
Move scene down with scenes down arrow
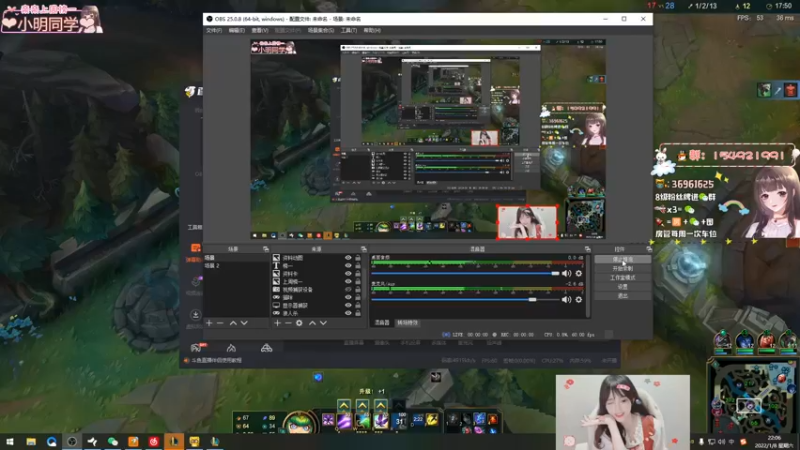(244, 323)
